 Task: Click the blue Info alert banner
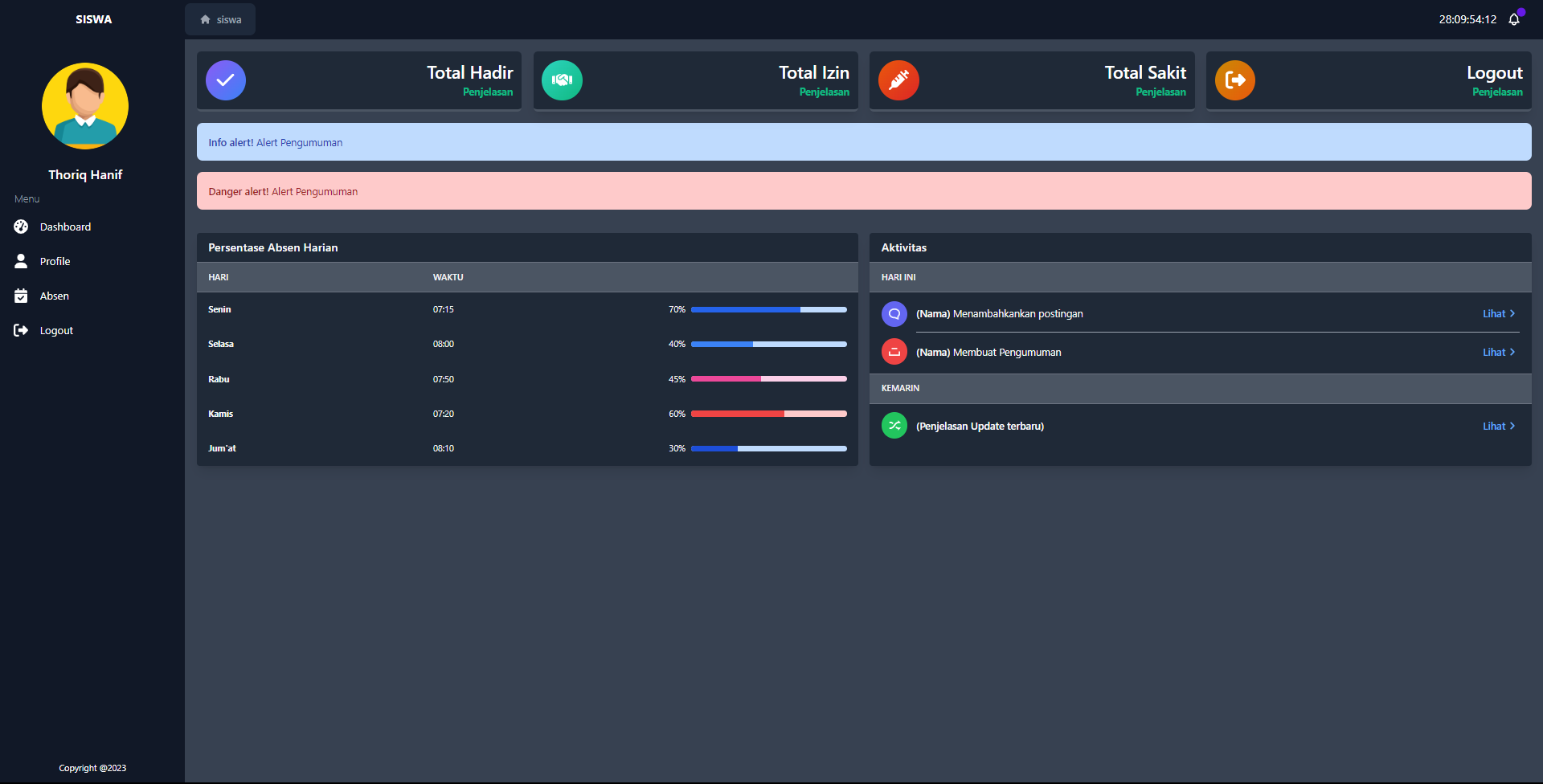click(864, 142)
